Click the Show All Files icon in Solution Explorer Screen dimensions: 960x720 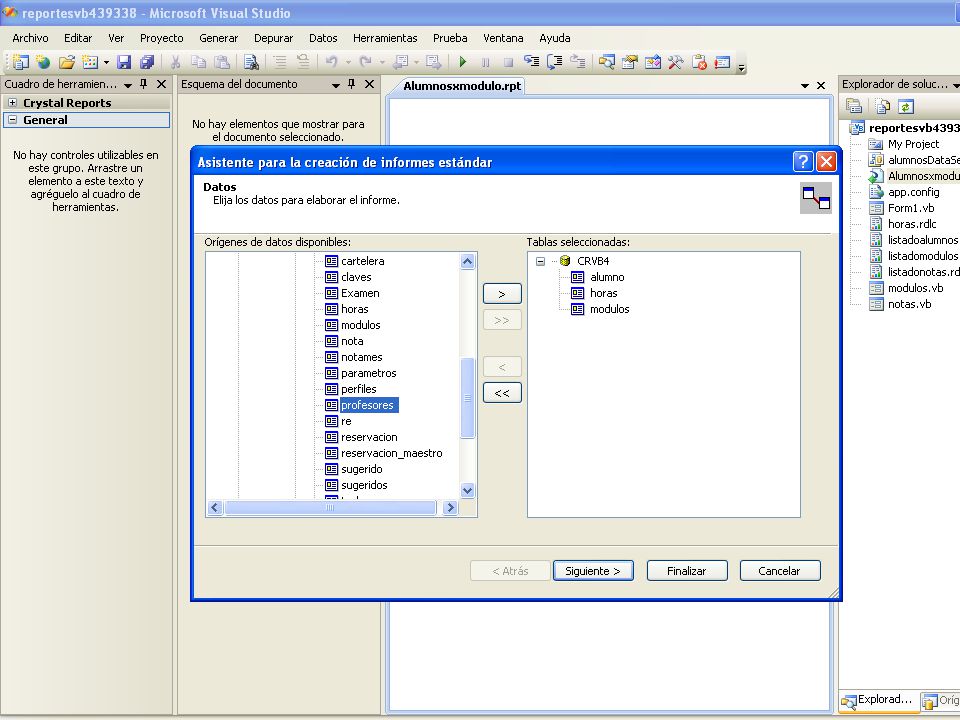(x=882, y=107)
